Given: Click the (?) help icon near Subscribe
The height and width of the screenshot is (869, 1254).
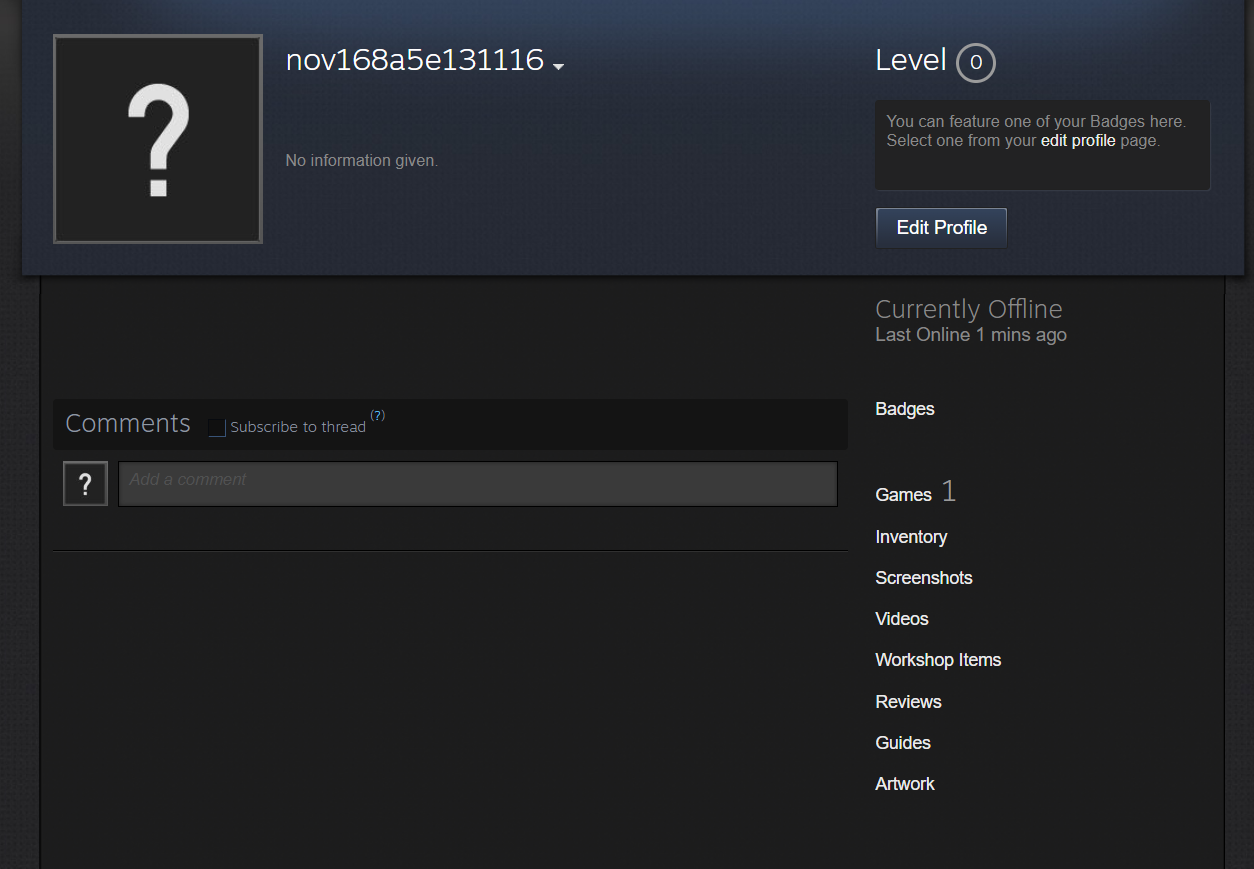Looking at the screenshot, I should 377,416.
